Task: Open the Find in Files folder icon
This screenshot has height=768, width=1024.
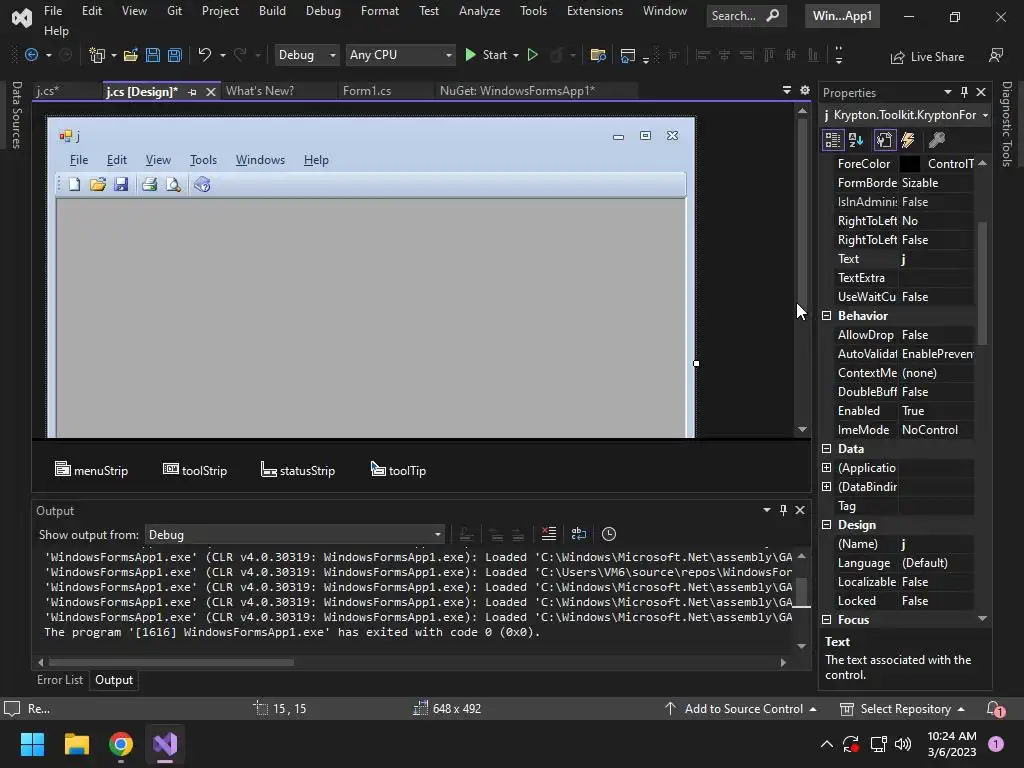Action: 598,56
